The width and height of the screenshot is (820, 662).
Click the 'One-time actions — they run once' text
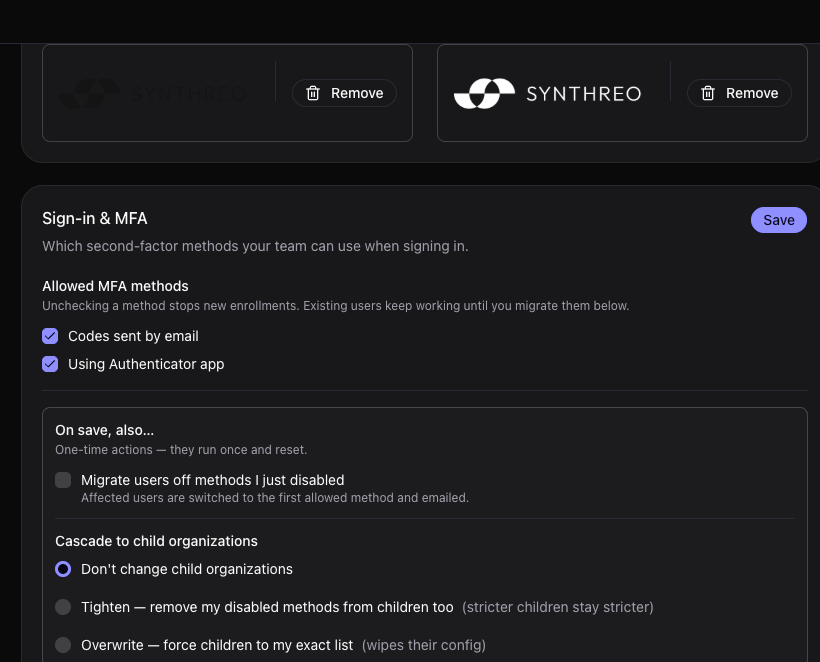181,450
